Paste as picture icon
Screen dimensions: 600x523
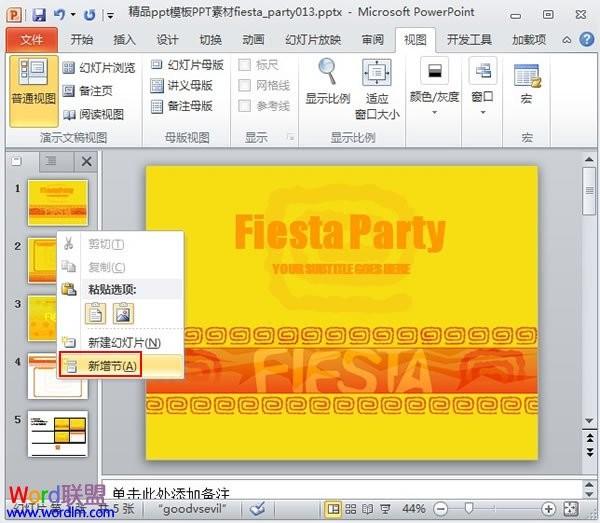click(x=123, y=313)
